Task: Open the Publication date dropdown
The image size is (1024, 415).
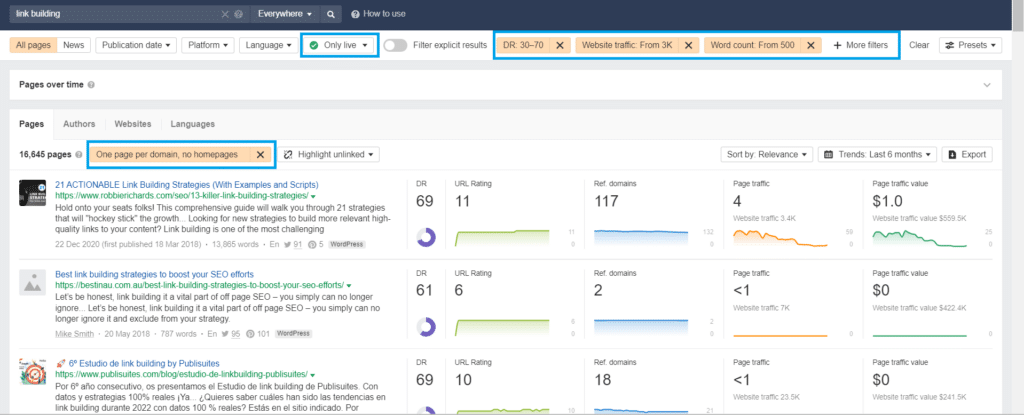Action: tap(136, 45)
